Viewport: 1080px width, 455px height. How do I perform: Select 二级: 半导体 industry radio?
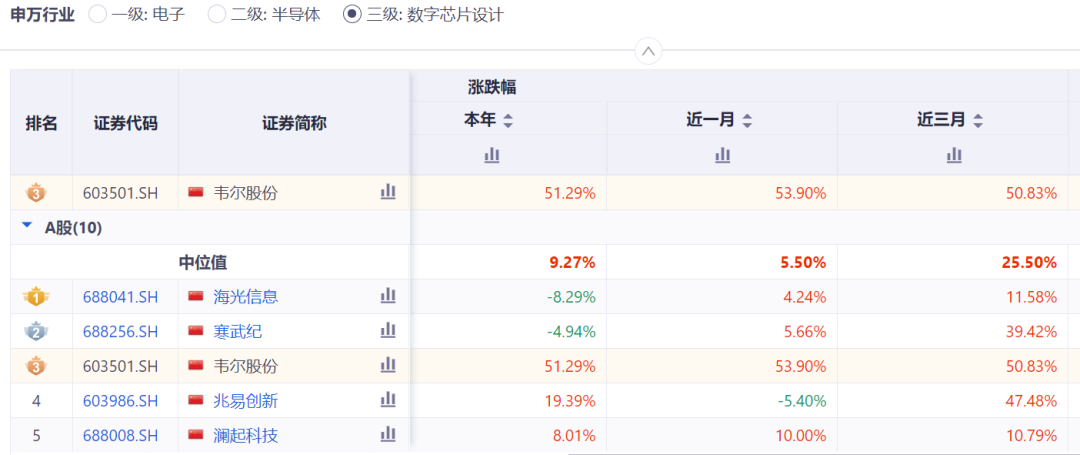217,14
